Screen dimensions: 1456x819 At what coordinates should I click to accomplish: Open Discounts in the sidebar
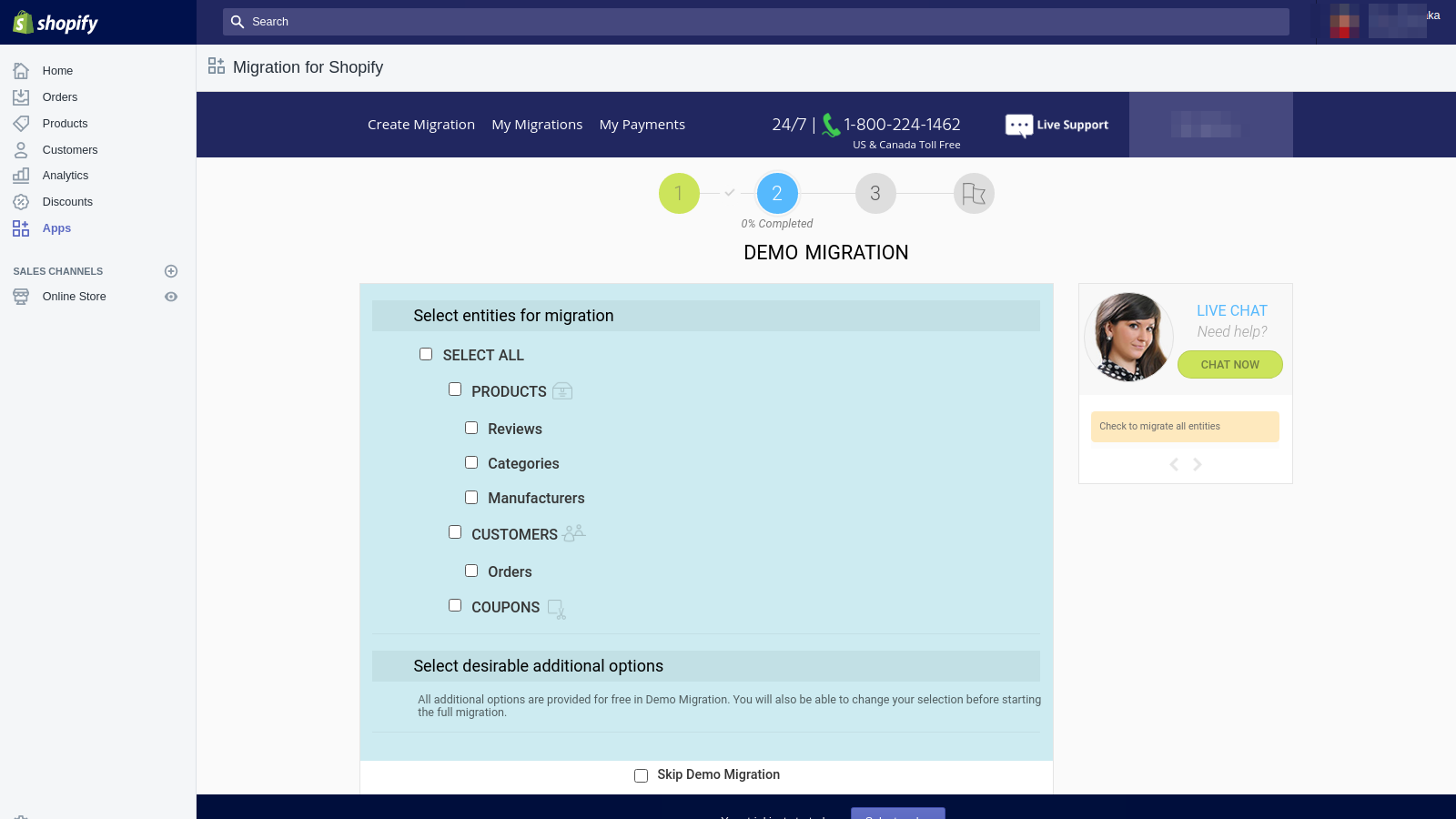(x=67, y=202)
